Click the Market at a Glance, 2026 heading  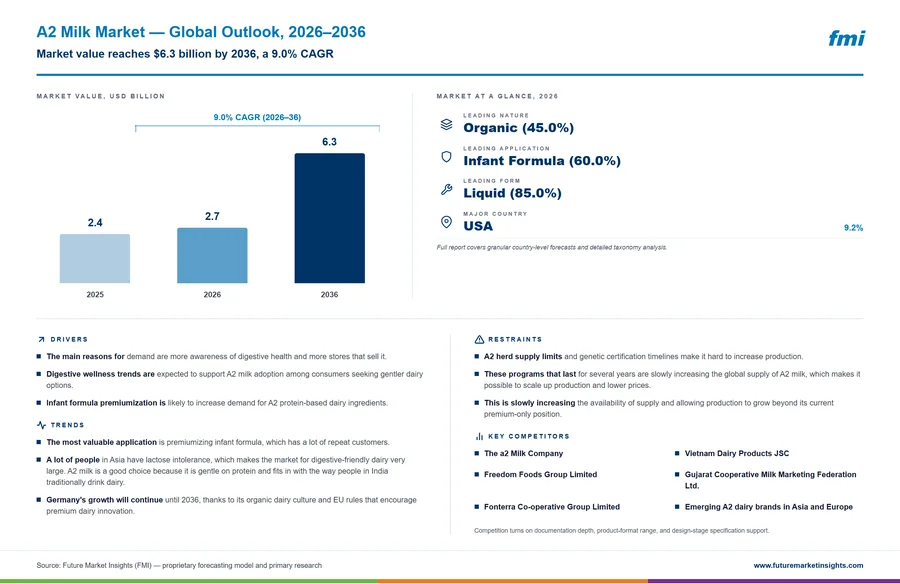coord(497,96)
